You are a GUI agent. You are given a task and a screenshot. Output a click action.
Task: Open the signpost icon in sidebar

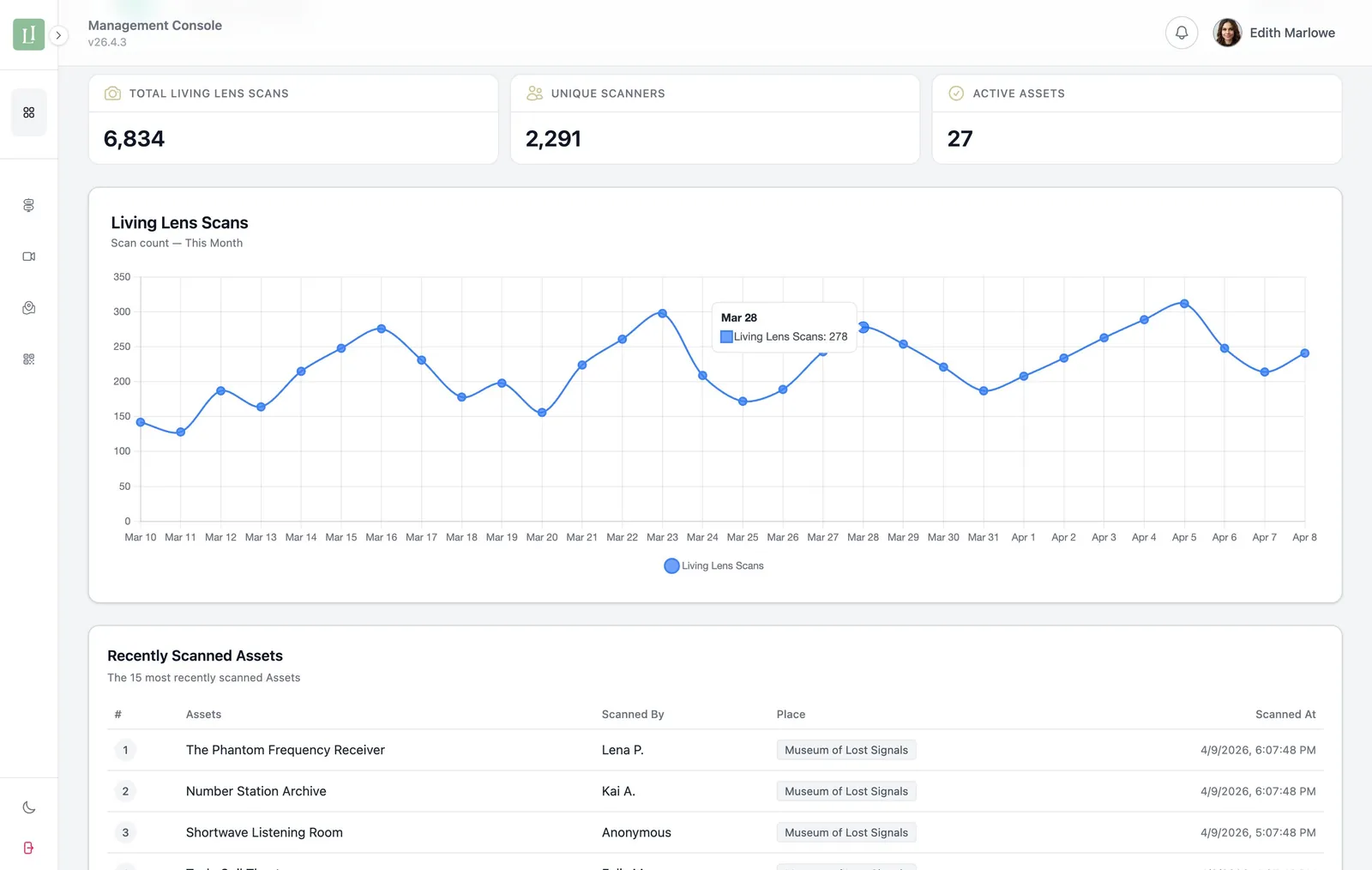click(x=29, y=205)
